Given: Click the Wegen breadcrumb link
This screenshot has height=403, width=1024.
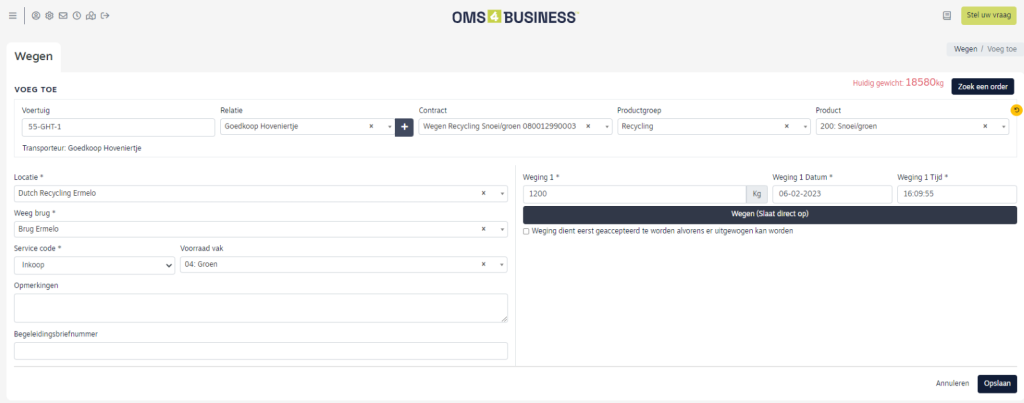Looking at the screenshot, I should click(965, 49).
